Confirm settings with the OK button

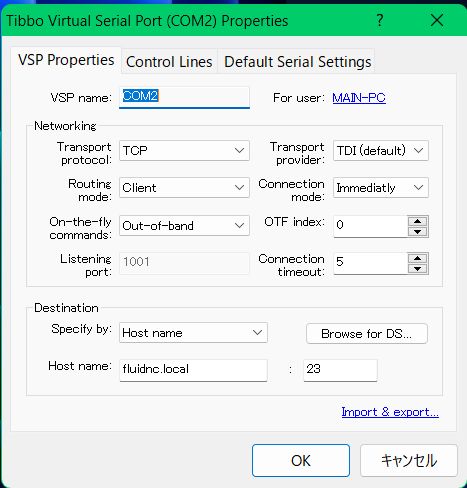301,460
